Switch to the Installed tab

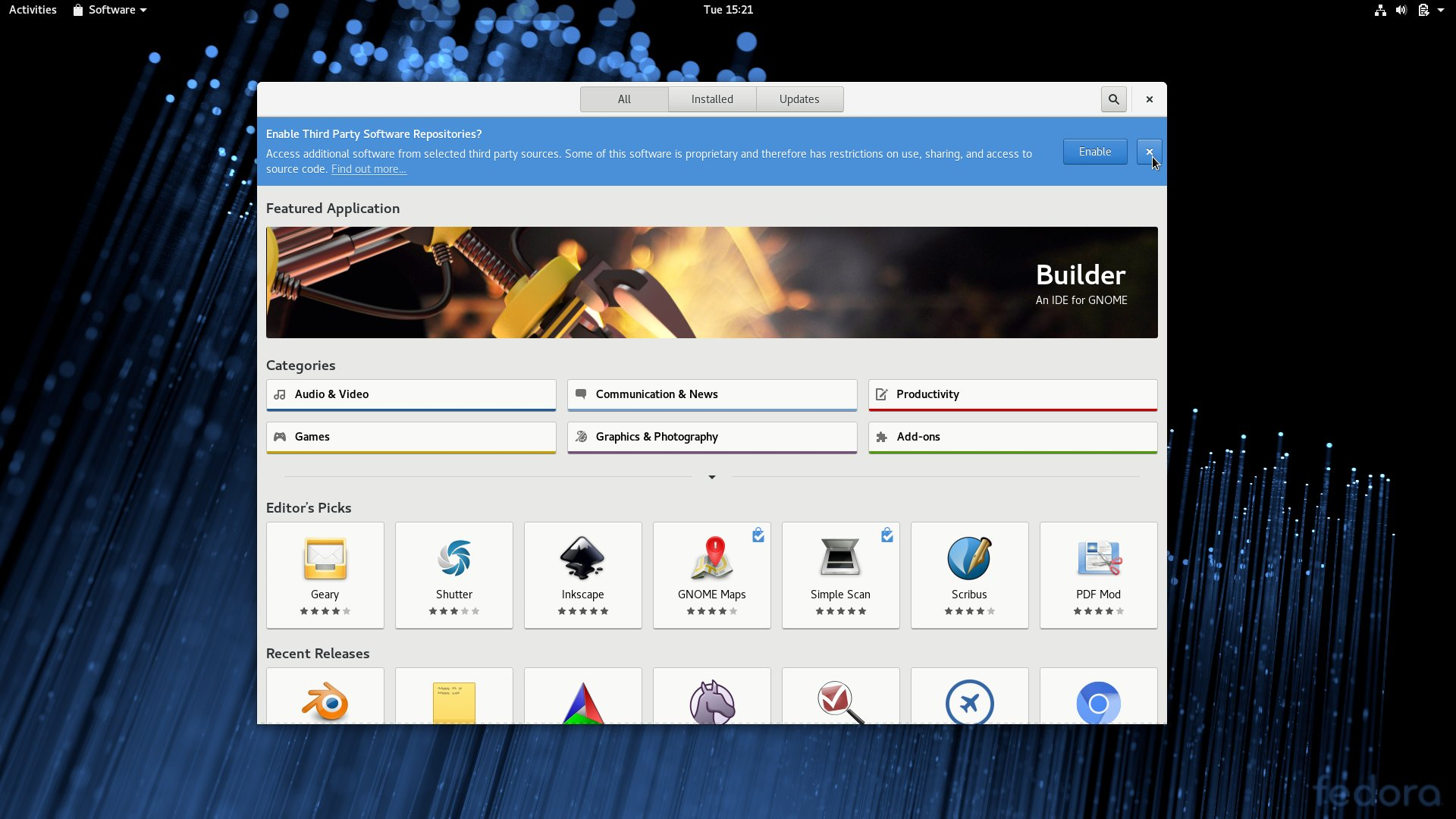tap(712, 99)
